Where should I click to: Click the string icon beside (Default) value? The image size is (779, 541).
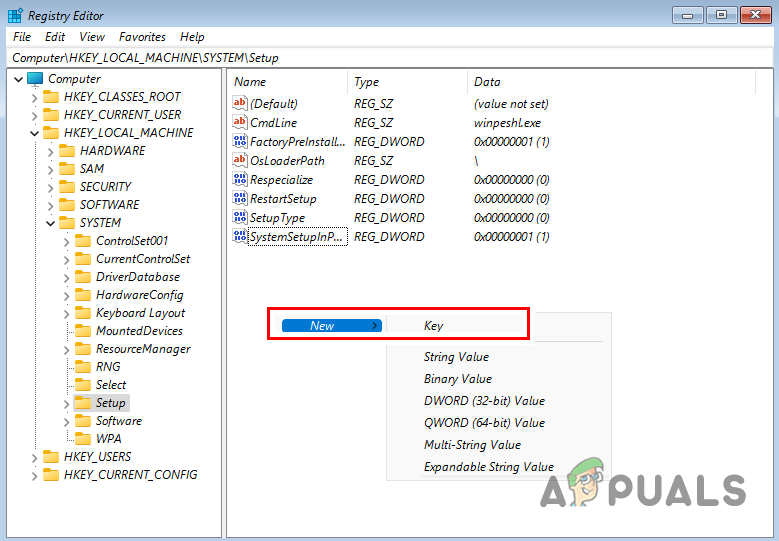[x=239, y=103]
